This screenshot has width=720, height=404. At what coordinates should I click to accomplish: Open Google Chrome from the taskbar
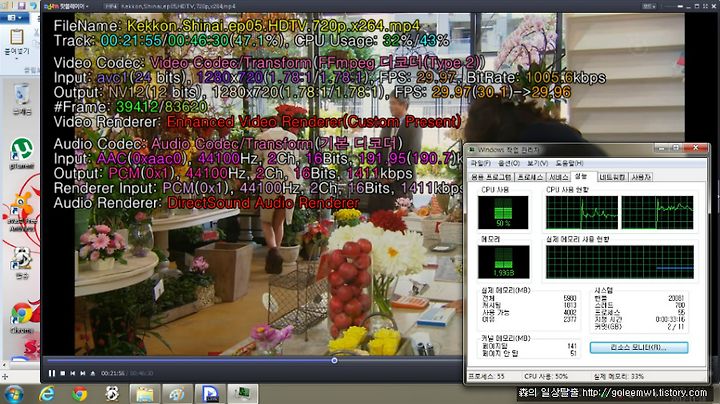point(79,394)
